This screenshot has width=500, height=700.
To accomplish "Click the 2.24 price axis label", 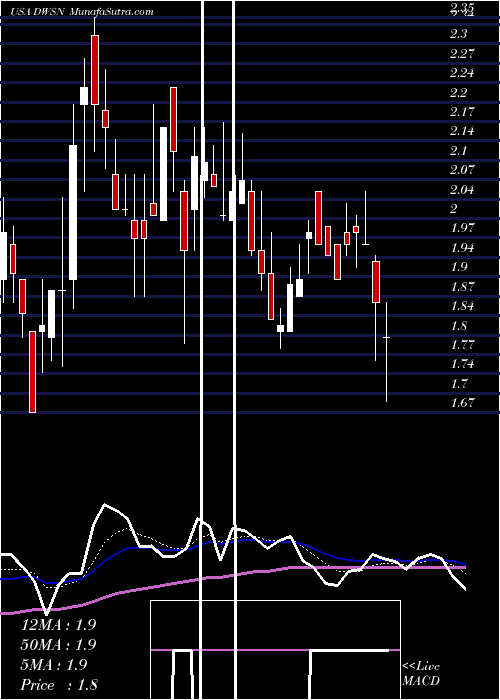I will 462,73.
